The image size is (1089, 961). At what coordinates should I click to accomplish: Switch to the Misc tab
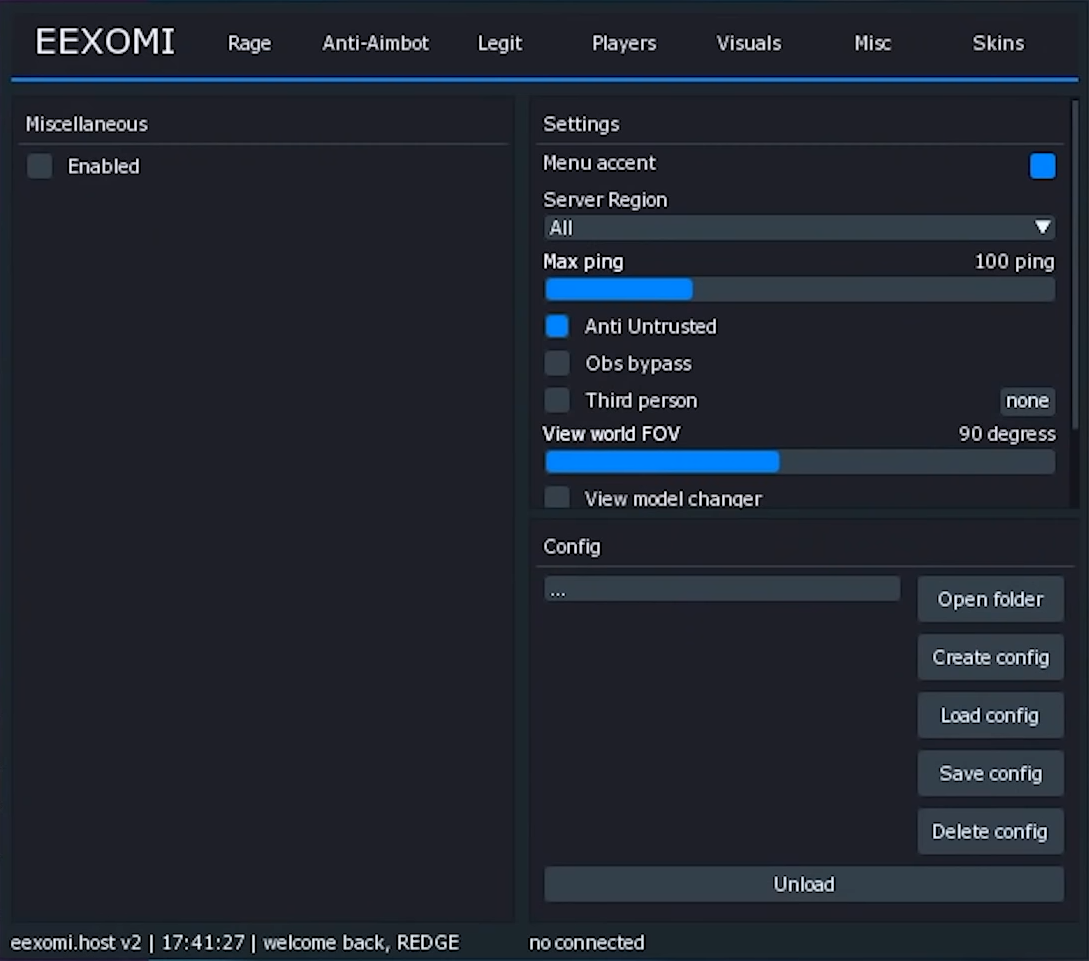pyautogui.click(x=872, y=43)
